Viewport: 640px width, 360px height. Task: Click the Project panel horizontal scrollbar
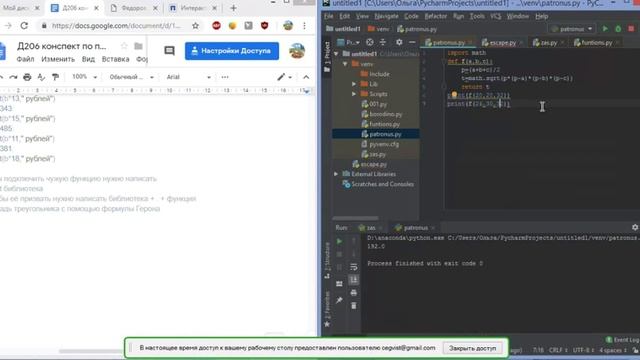pos(355,218)
